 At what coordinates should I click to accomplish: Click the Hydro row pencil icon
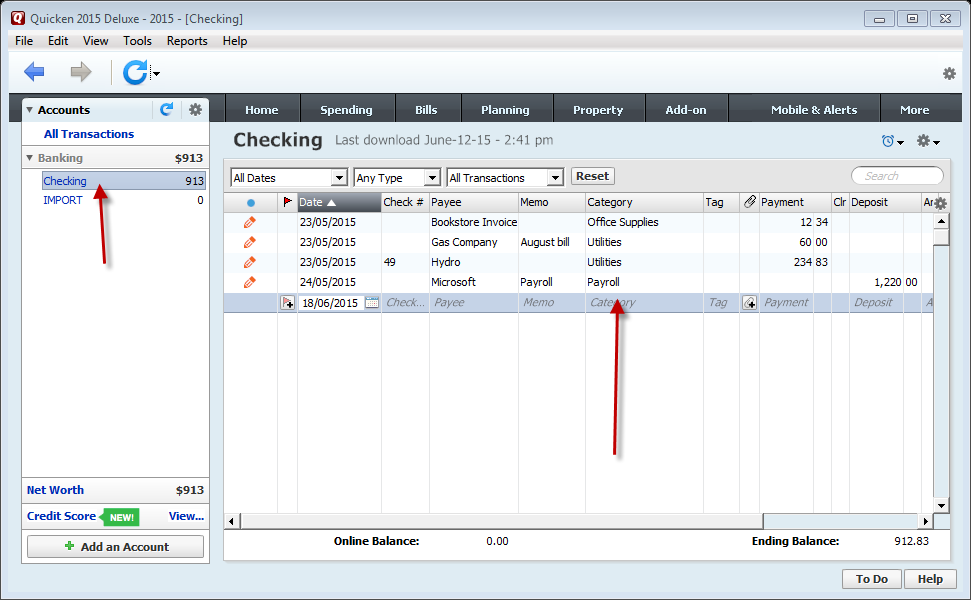[250, 263]
